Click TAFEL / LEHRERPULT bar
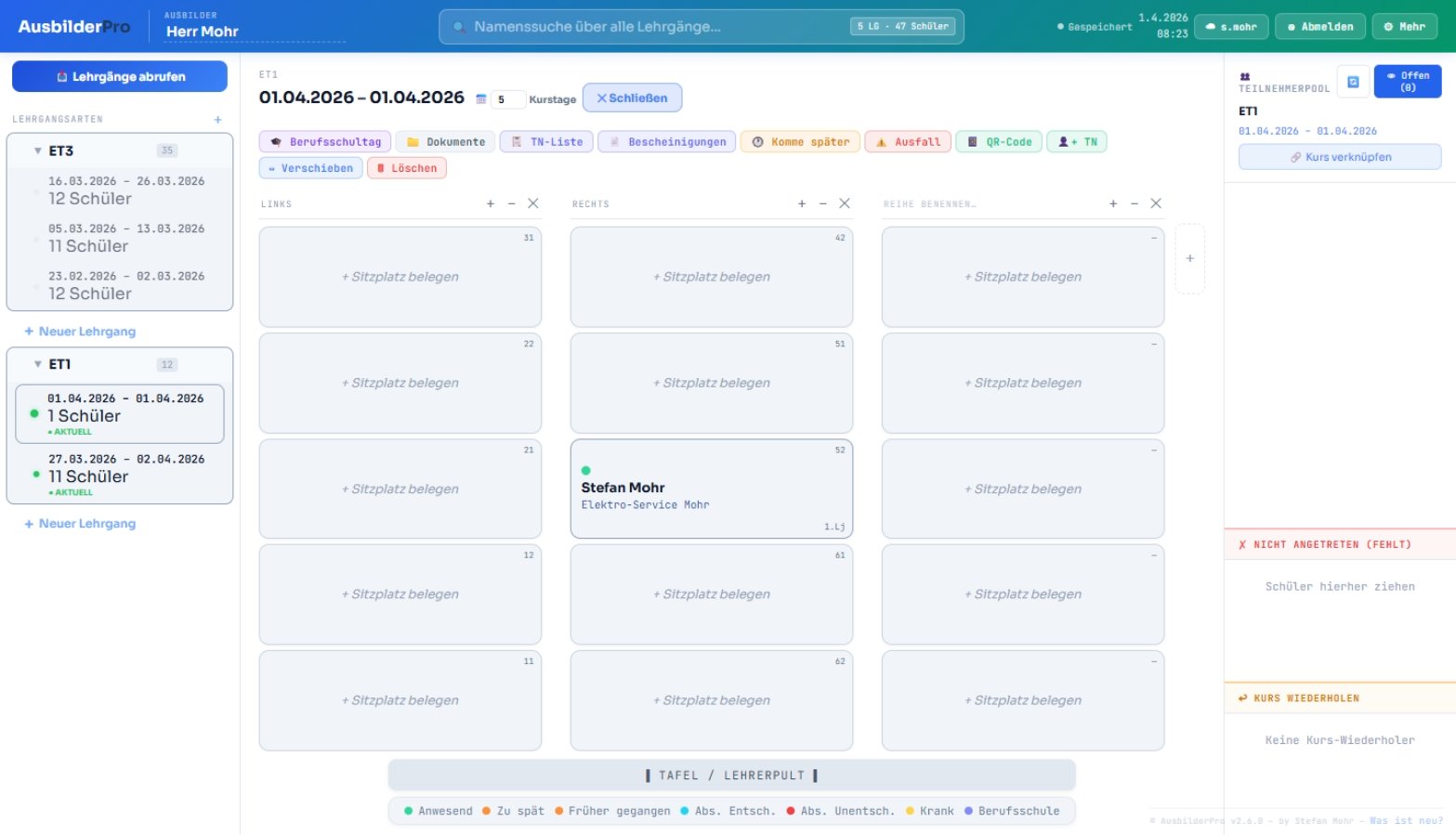This screenshot has height=835, width=1456. click(x=732, y=776)
